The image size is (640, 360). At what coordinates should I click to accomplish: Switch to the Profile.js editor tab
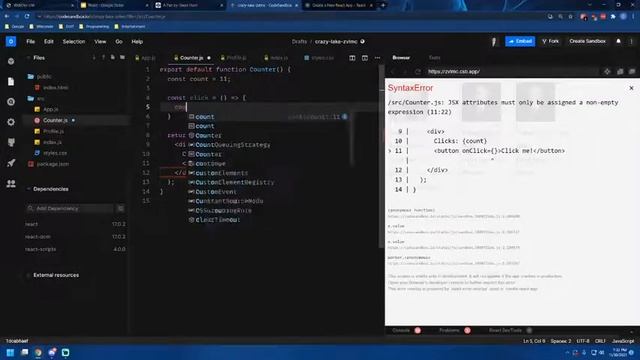tap(234, 58)
